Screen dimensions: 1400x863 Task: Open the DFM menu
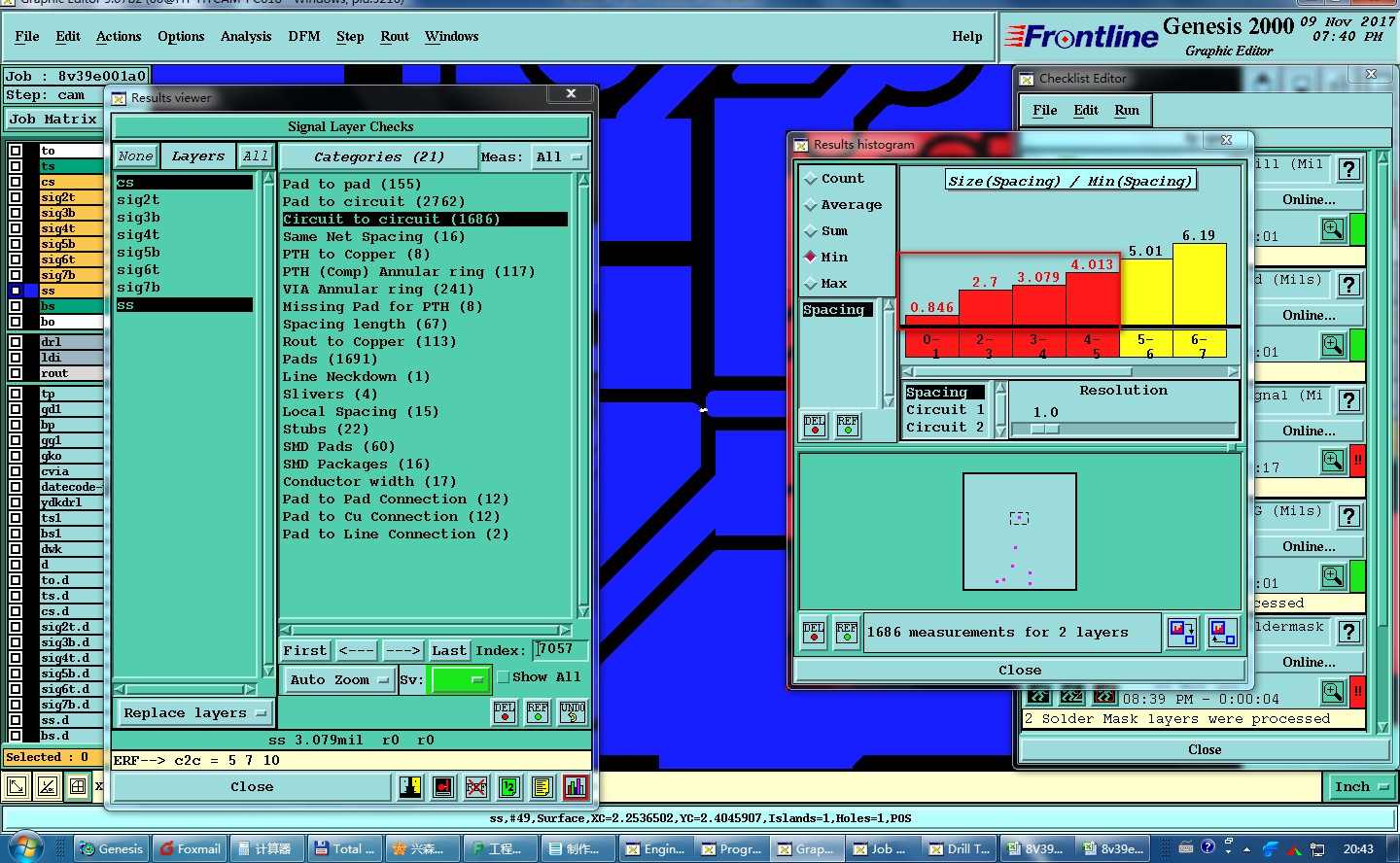[304, 37]
